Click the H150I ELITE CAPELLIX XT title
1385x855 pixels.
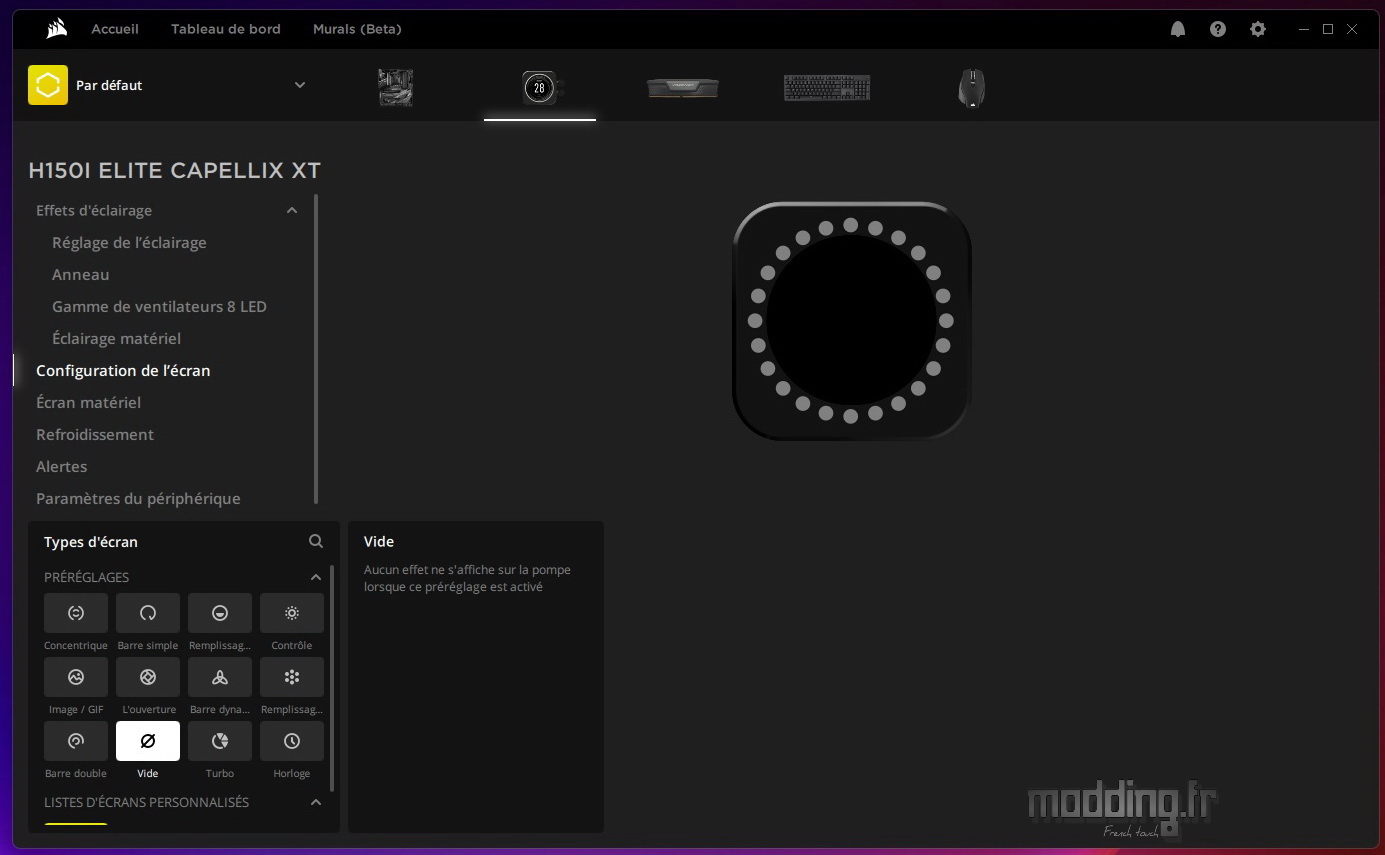(x=174, y=170)
